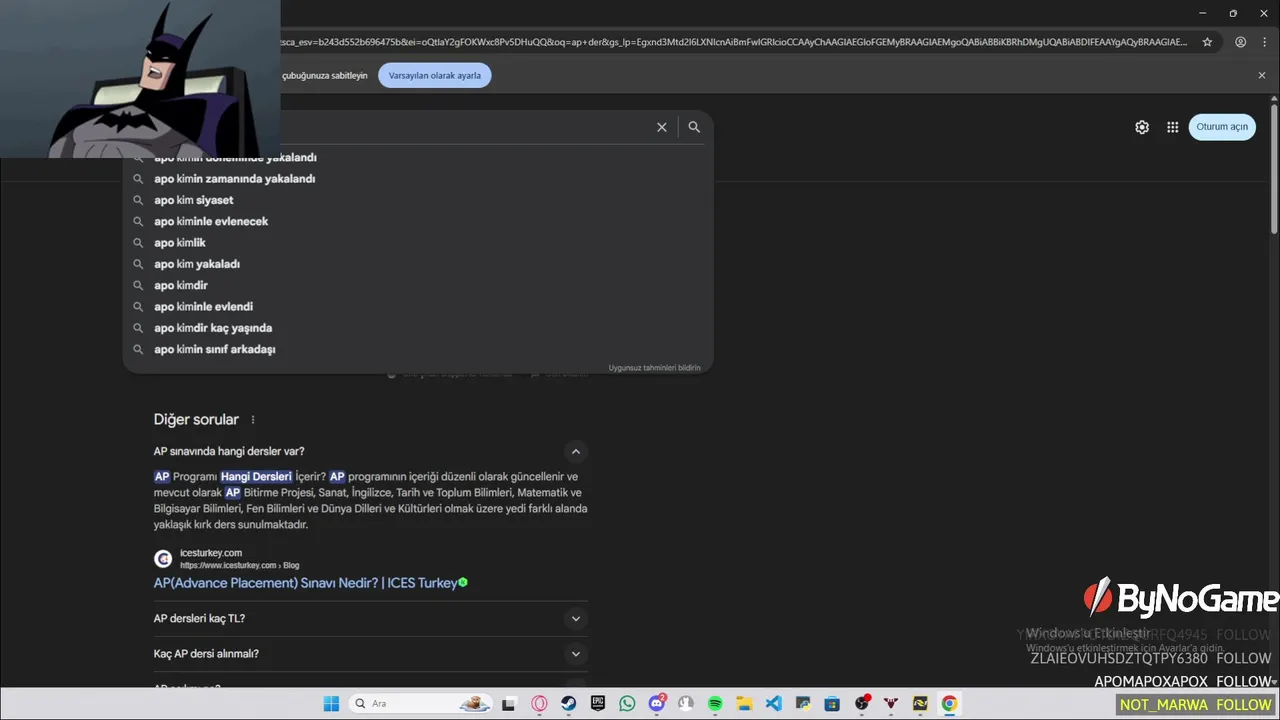Click the Chrome address bar URL

pyautogui.click(x=735, y=42)
